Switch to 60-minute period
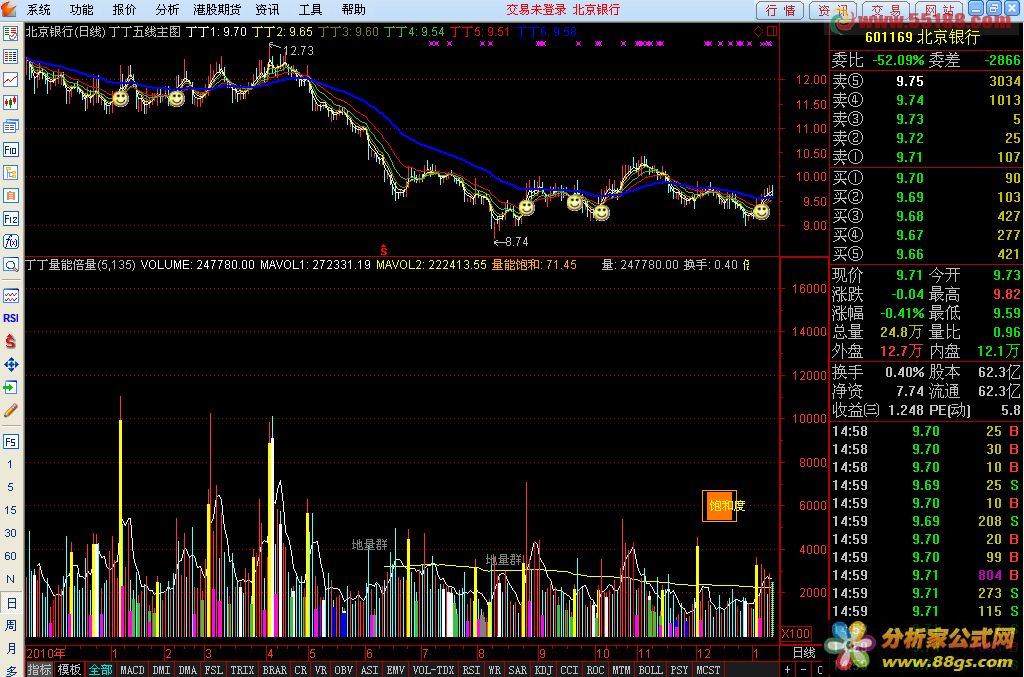 [10, 556]
